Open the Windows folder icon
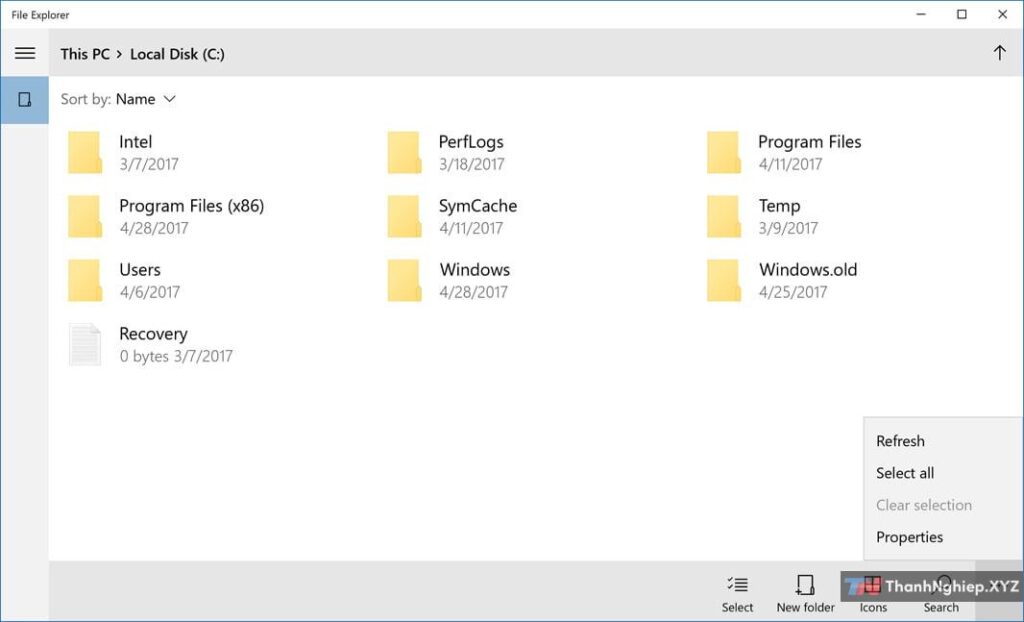 coord(404,280)
